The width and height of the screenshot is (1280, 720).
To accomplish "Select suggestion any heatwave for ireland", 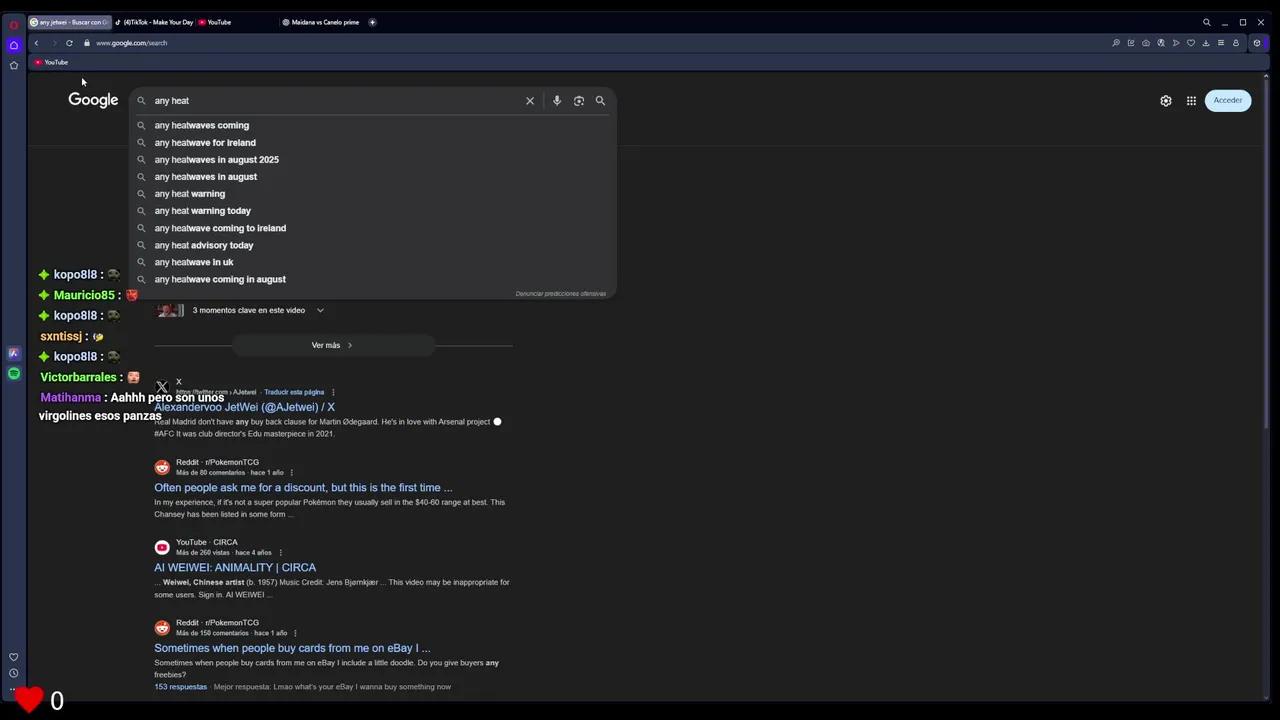I will click(x=373, y=142).
